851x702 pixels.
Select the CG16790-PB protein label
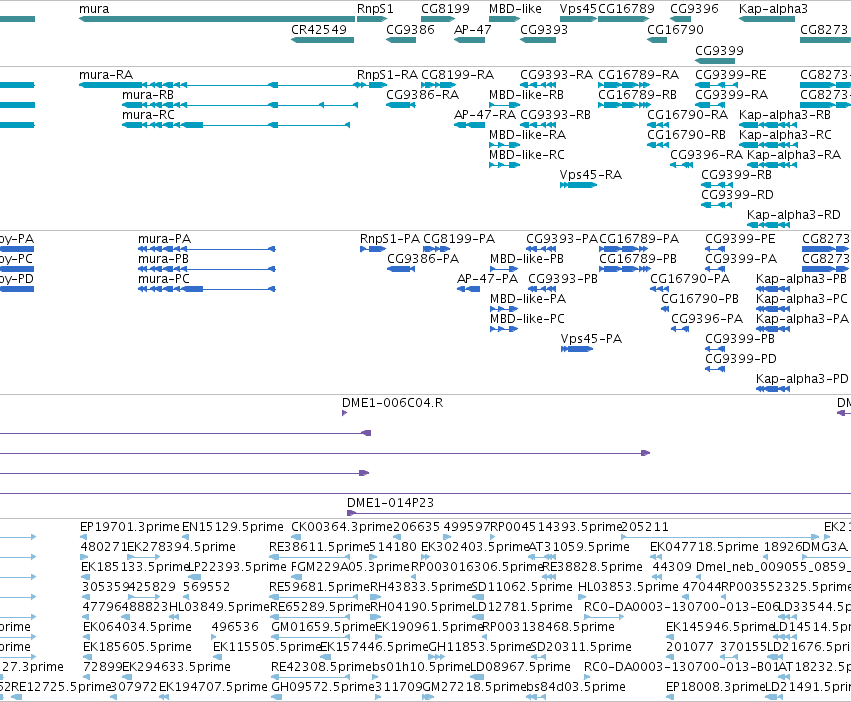coord(700,299)
